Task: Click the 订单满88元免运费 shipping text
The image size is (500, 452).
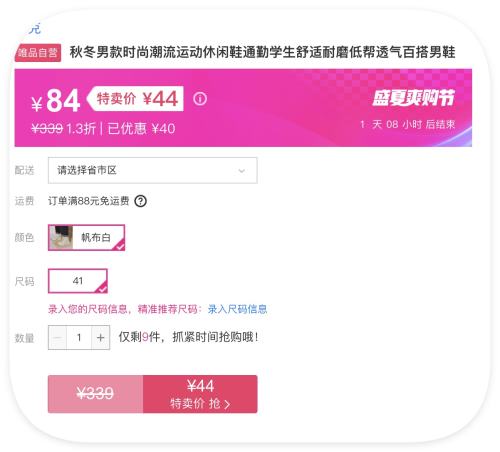Action: point(89,201)
